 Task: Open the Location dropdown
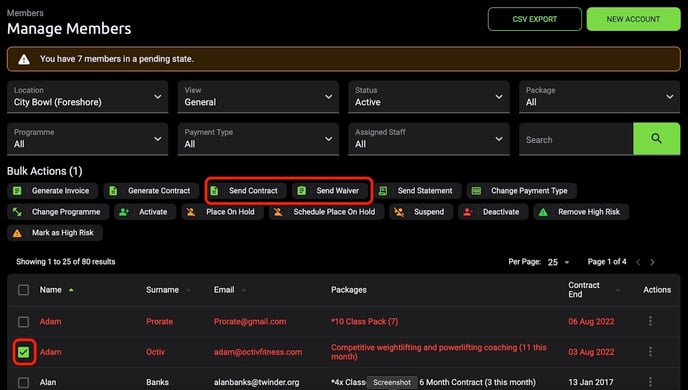coord(87,97)
